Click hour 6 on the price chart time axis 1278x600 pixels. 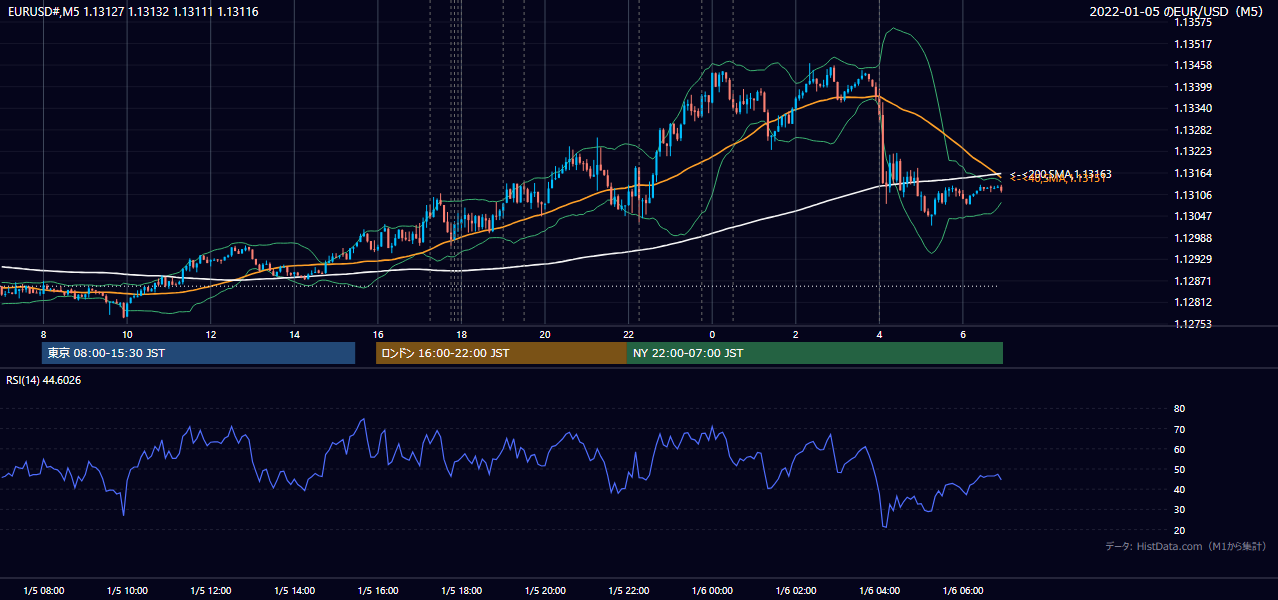[963, 334]
